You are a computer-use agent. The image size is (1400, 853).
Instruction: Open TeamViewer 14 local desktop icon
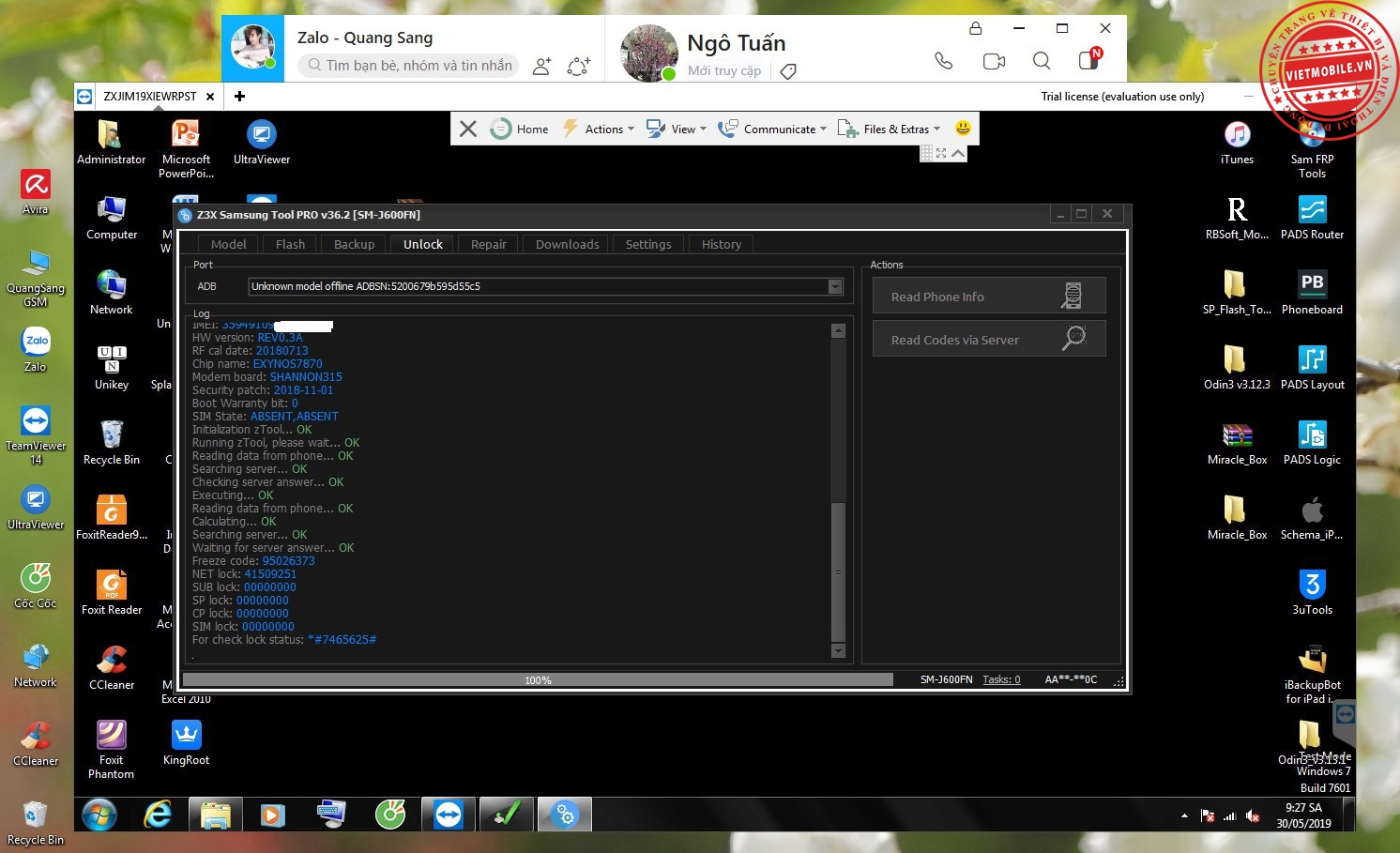[36, 435]
